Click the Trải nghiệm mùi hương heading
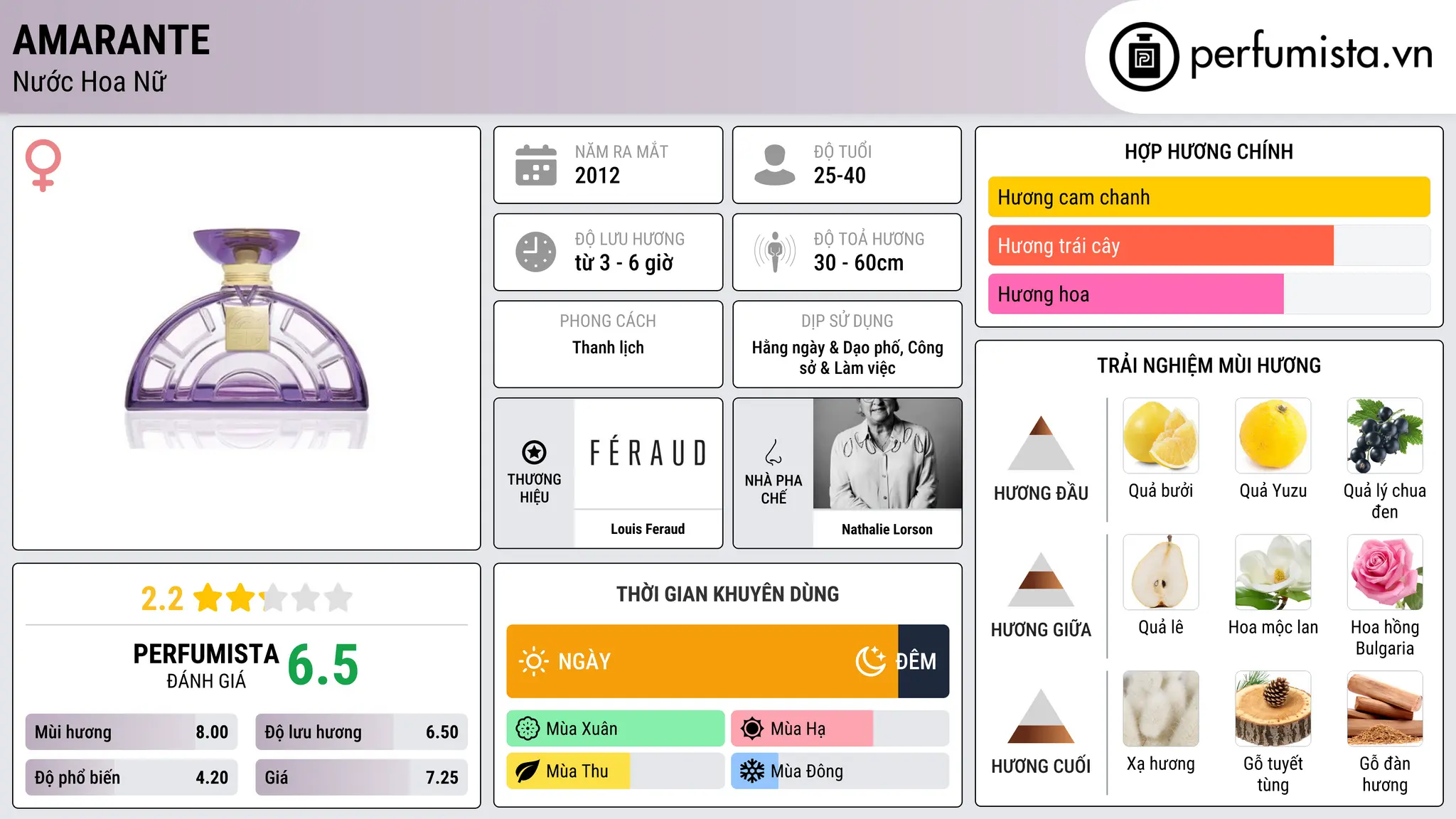 [1209, 365]
